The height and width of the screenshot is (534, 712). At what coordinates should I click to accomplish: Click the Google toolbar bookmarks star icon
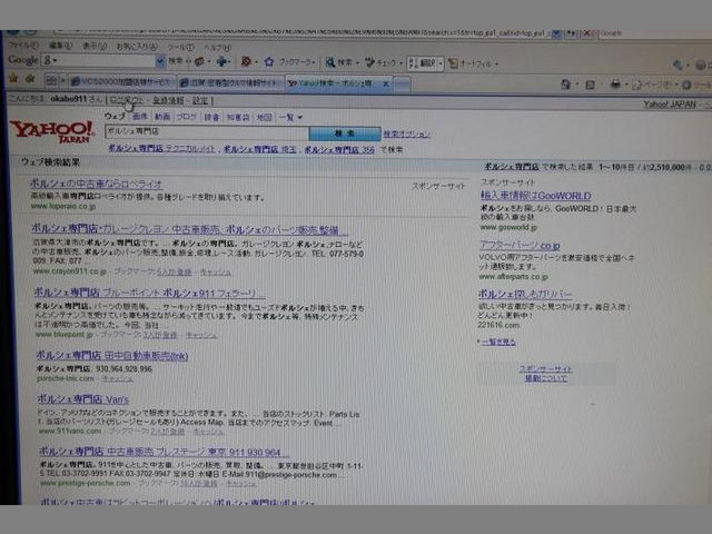(x=267, y=61)
